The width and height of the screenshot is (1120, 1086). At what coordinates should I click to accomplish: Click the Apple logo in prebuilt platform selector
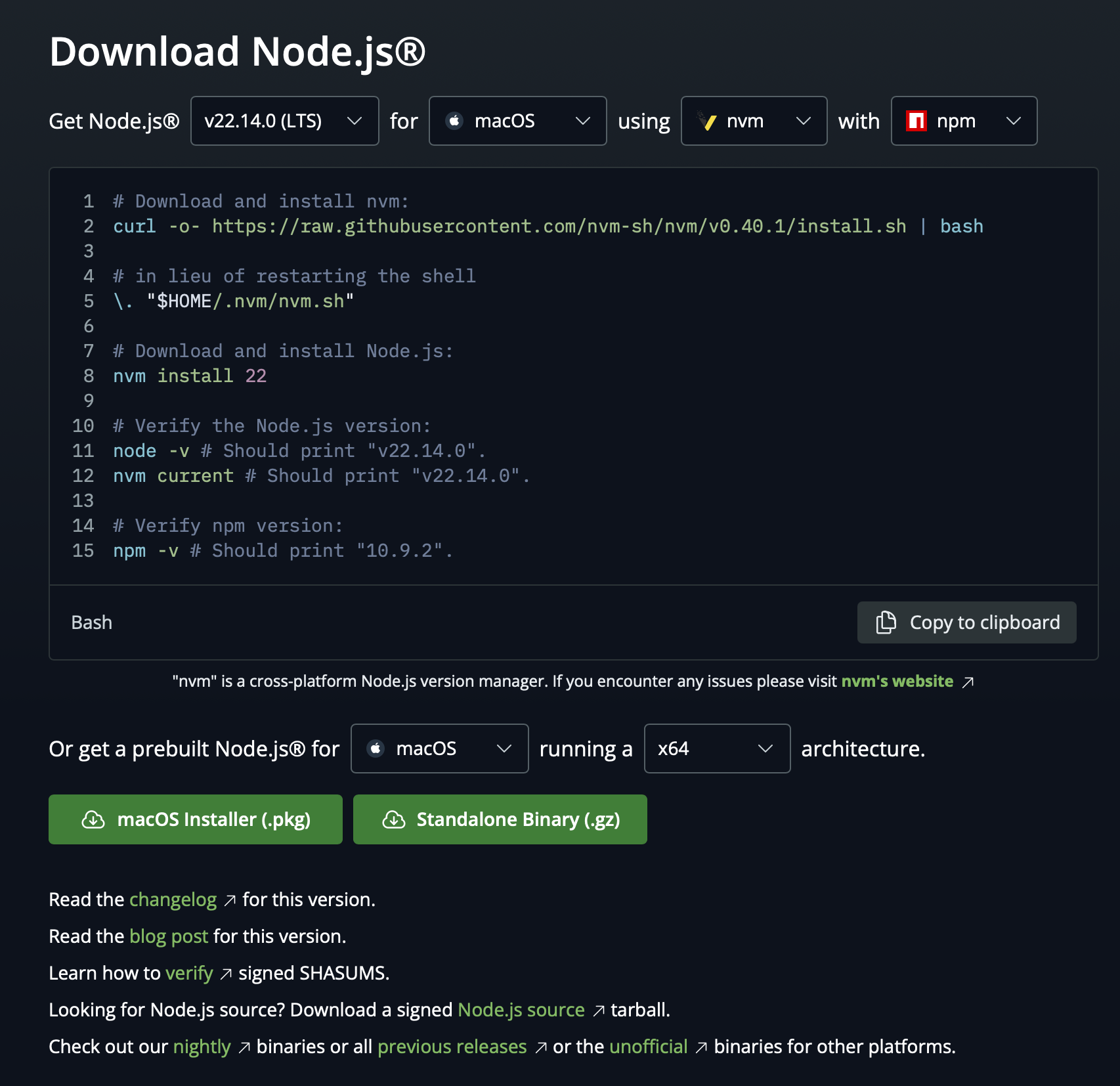[x=376, y=749]
